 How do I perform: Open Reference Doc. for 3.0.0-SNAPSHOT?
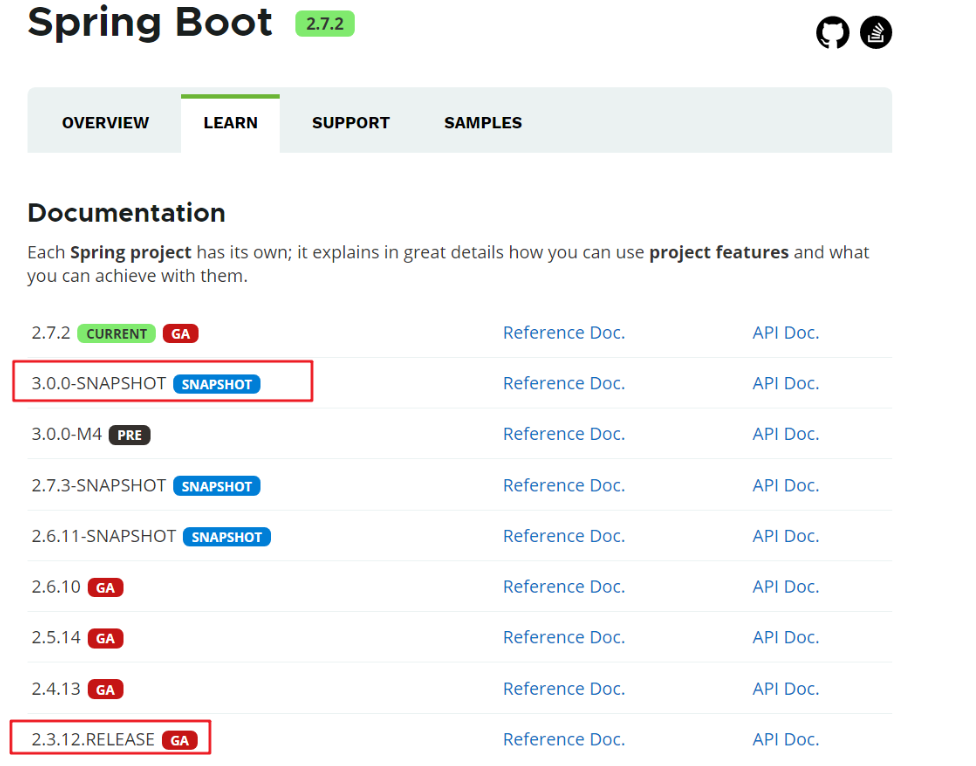point(564,383)
